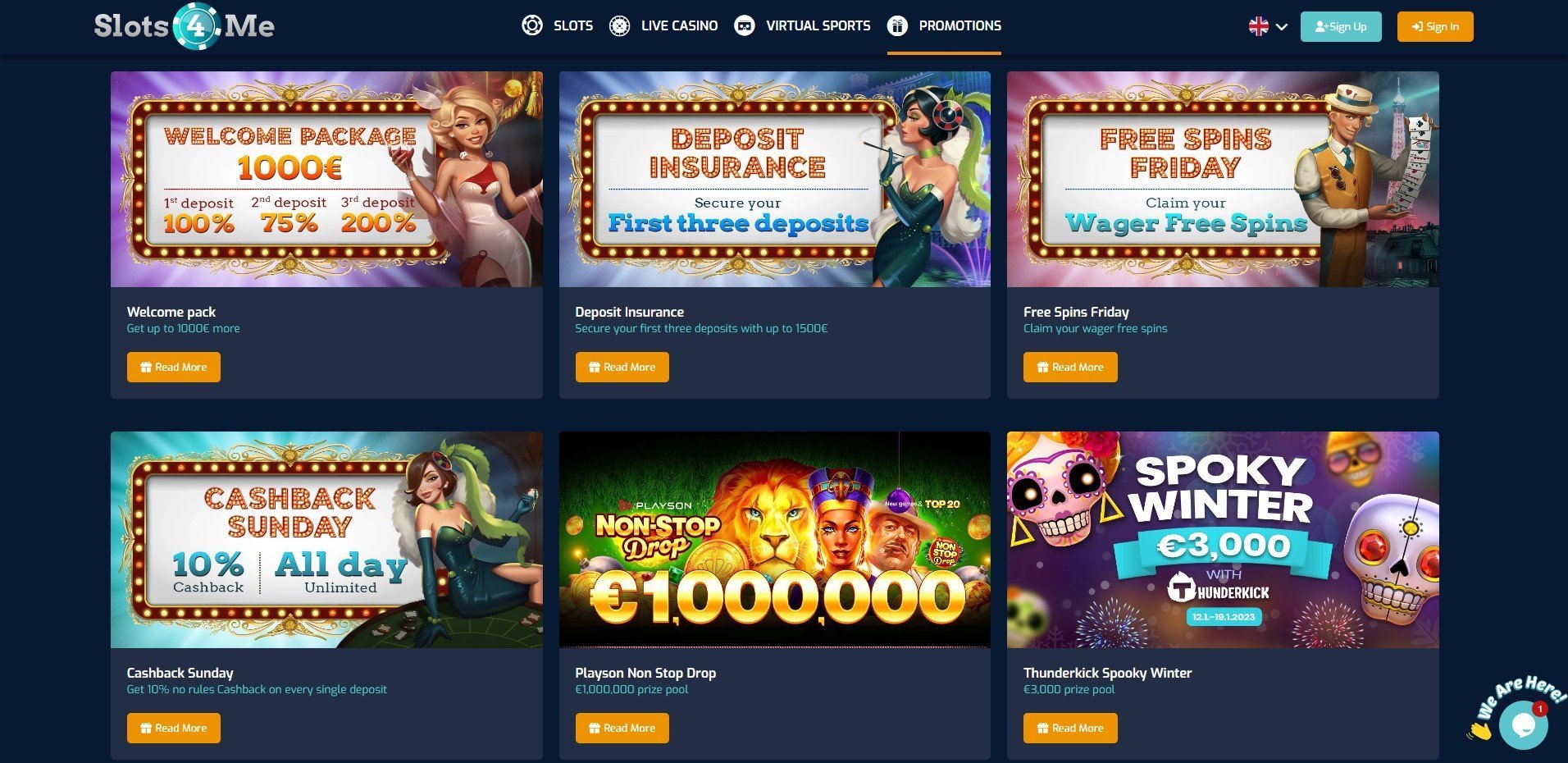Click the Virtual Sports headset icon

tap(745, 25)
